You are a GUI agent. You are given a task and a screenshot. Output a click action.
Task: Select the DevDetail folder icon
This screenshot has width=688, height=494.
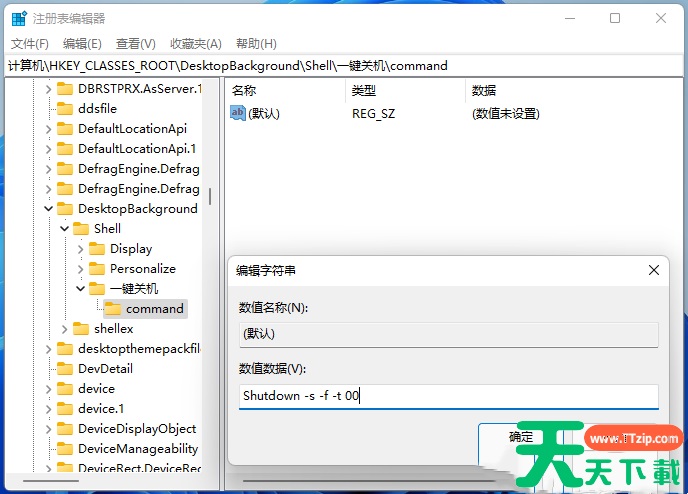click(x=65, y=369)
